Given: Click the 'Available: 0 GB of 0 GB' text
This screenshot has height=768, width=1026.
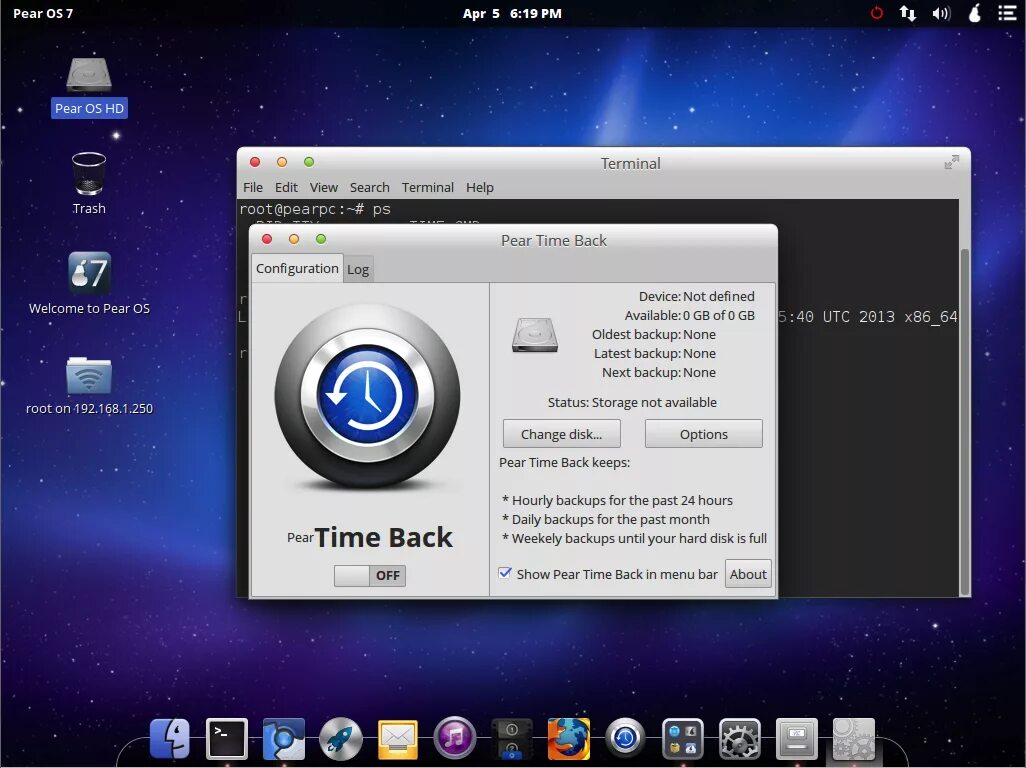Looking at the screenshot, I should [690, 315].
